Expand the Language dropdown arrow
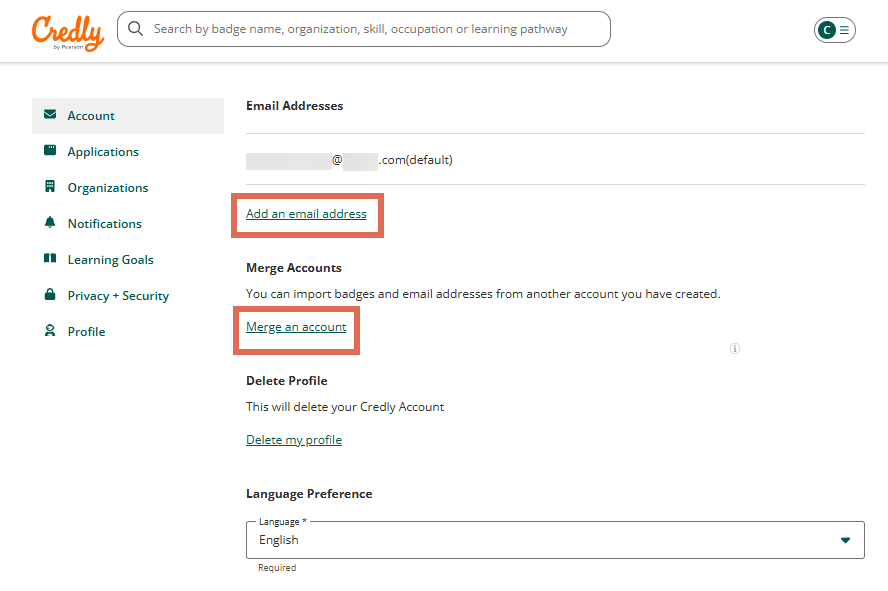888x591 pixels. [845, 540]
